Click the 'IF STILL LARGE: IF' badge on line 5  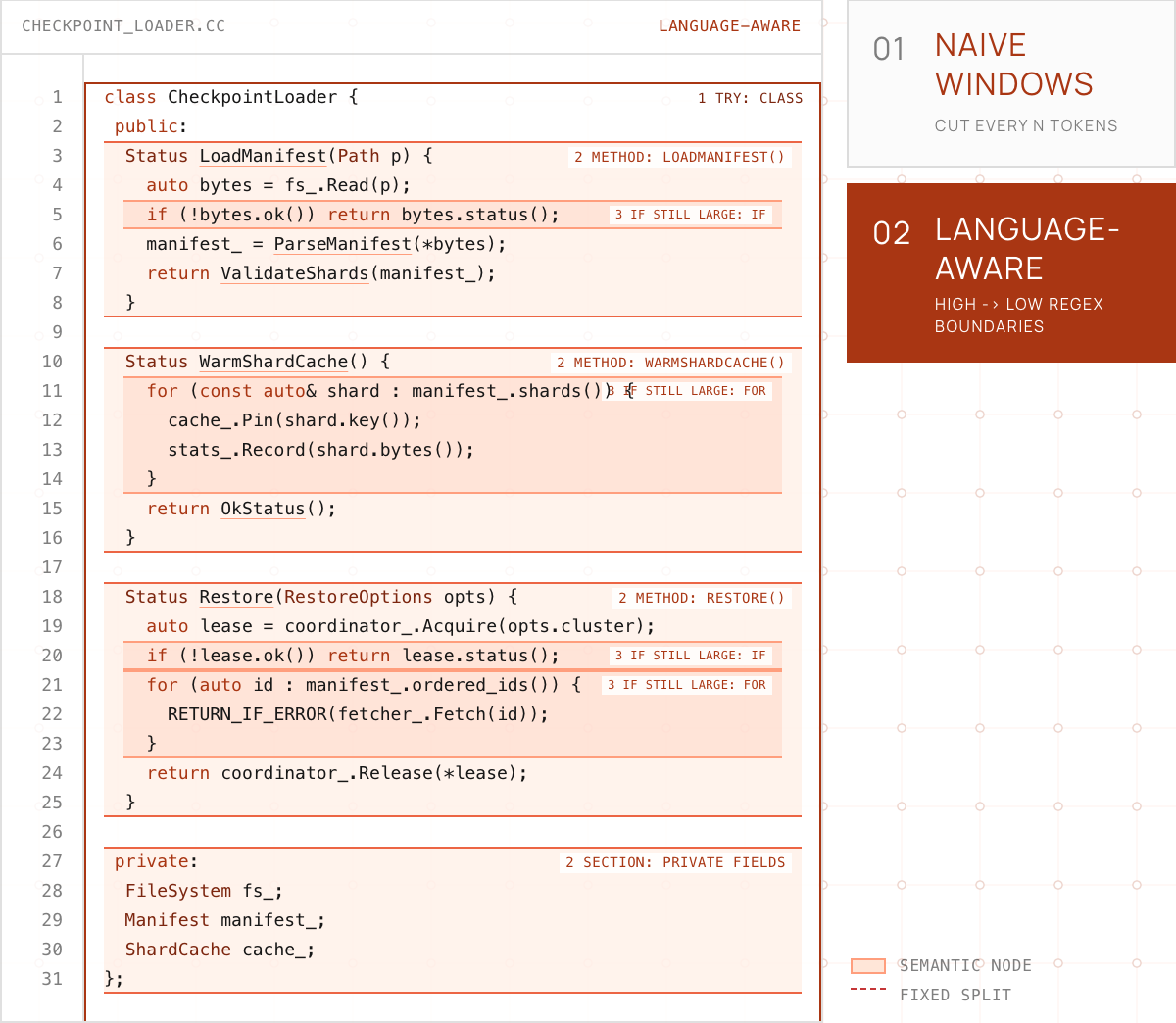point(691,215)
